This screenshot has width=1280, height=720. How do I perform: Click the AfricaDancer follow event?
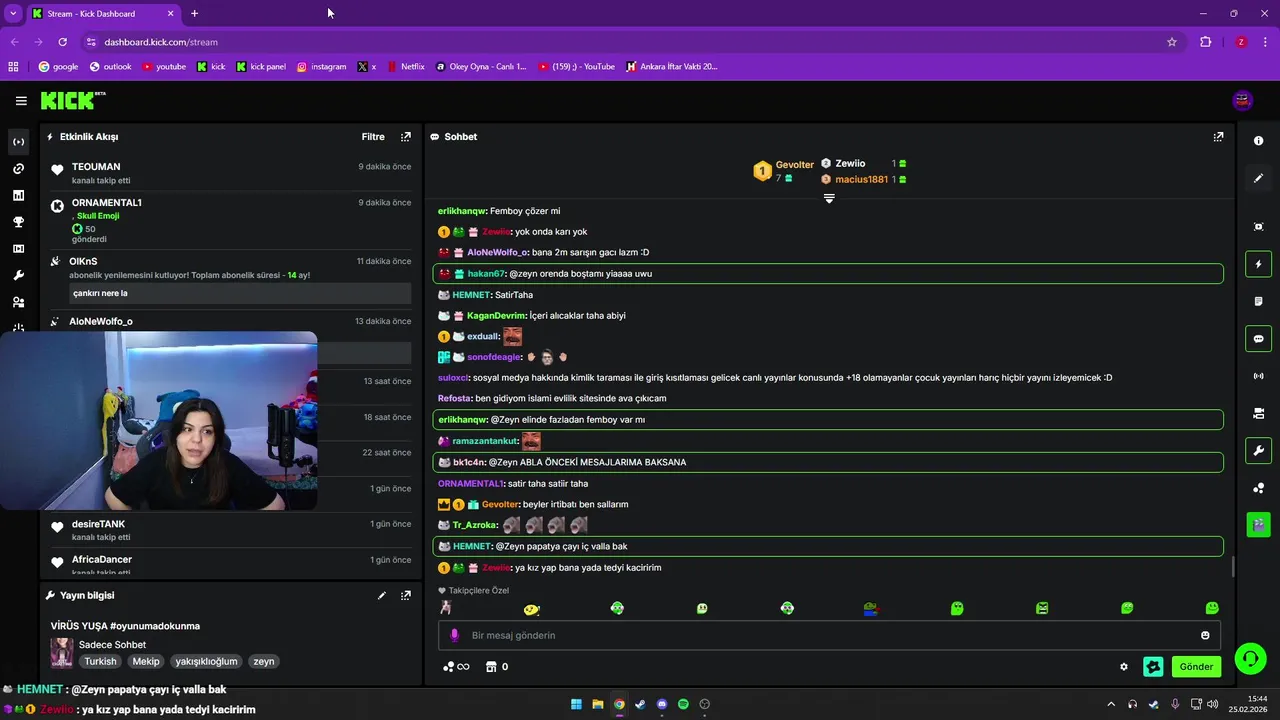click(x=229, y=564)
